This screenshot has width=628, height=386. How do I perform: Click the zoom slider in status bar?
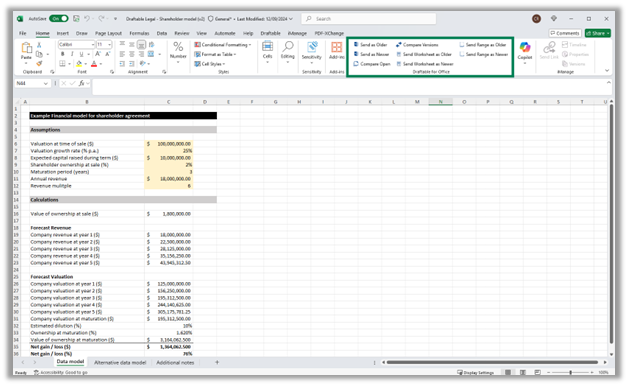coord(570,372)
